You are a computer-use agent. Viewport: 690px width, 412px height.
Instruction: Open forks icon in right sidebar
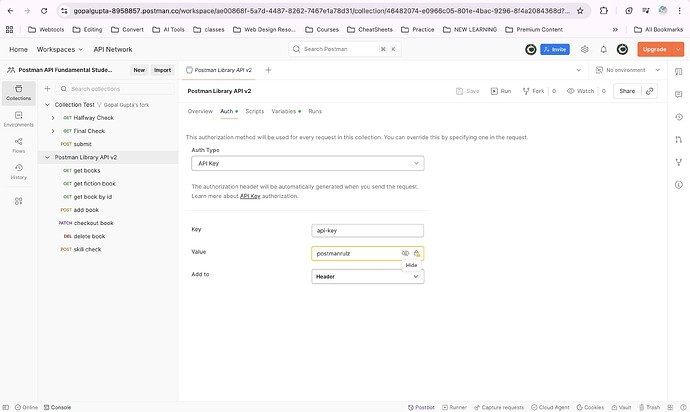[x=679, y=162]
